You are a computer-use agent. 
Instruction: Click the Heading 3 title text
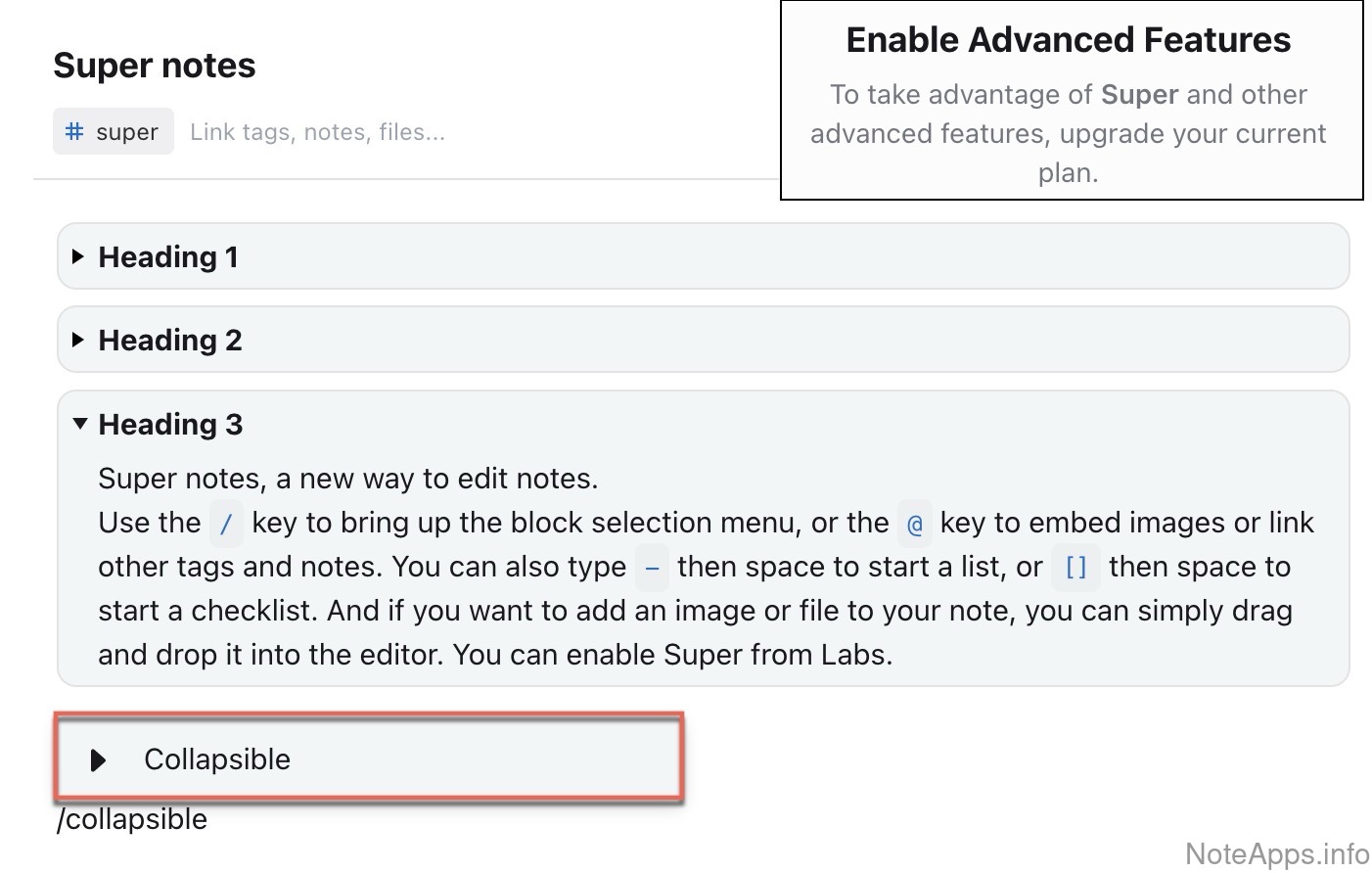pos(170,424)
